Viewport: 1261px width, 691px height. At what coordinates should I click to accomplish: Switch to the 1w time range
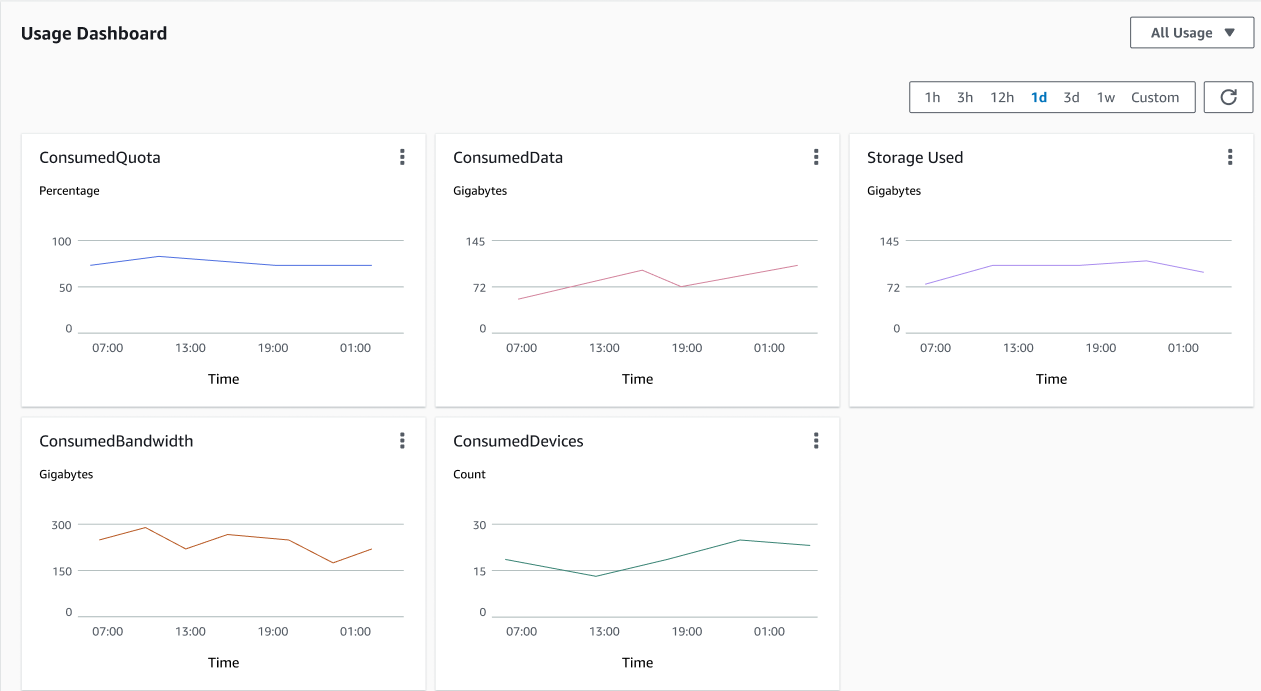pyautogui.click(x=1105, y=97)
